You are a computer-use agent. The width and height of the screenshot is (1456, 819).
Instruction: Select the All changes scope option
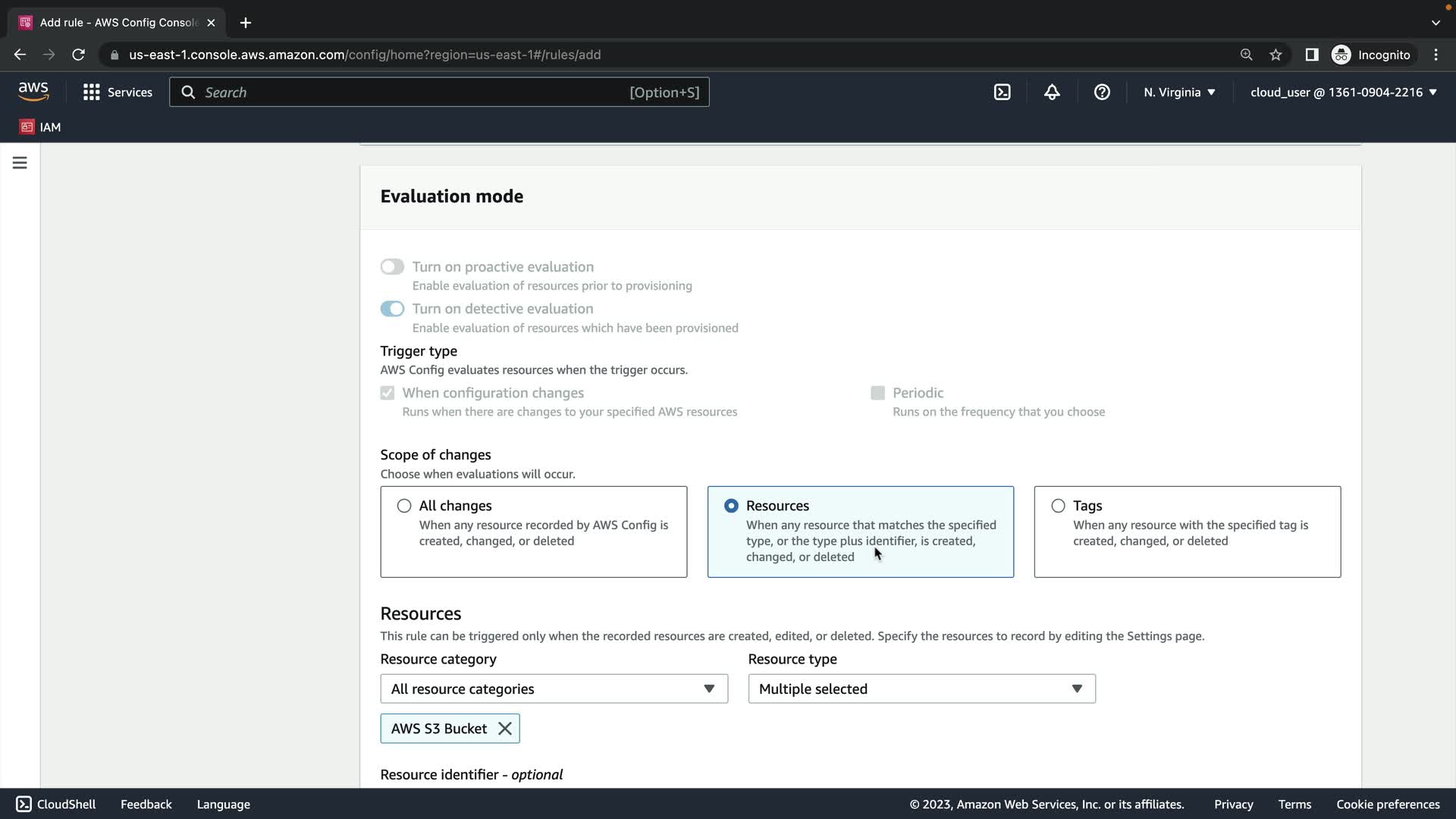404,506
